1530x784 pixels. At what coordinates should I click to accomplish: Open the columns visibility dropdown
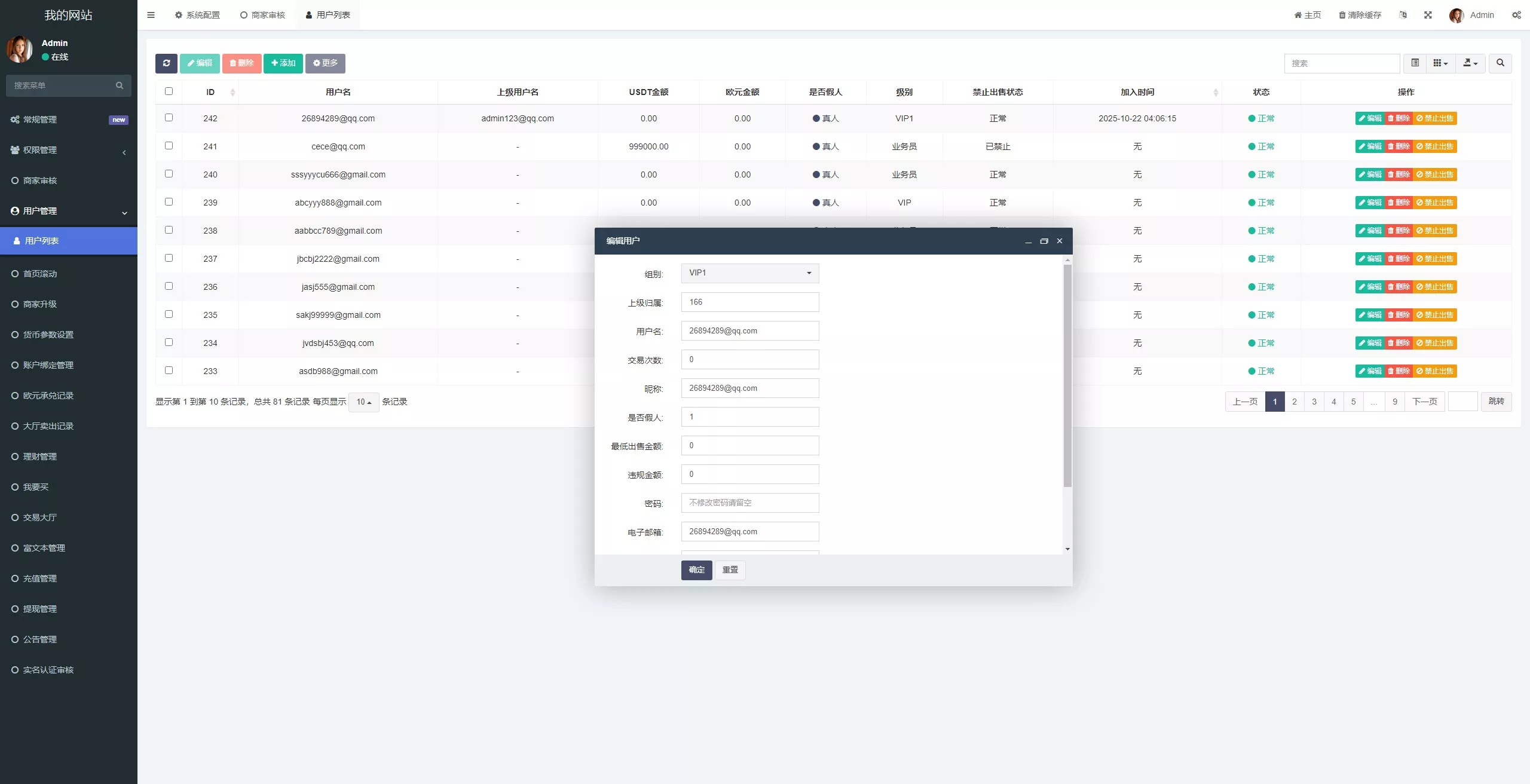[1440, 63]
